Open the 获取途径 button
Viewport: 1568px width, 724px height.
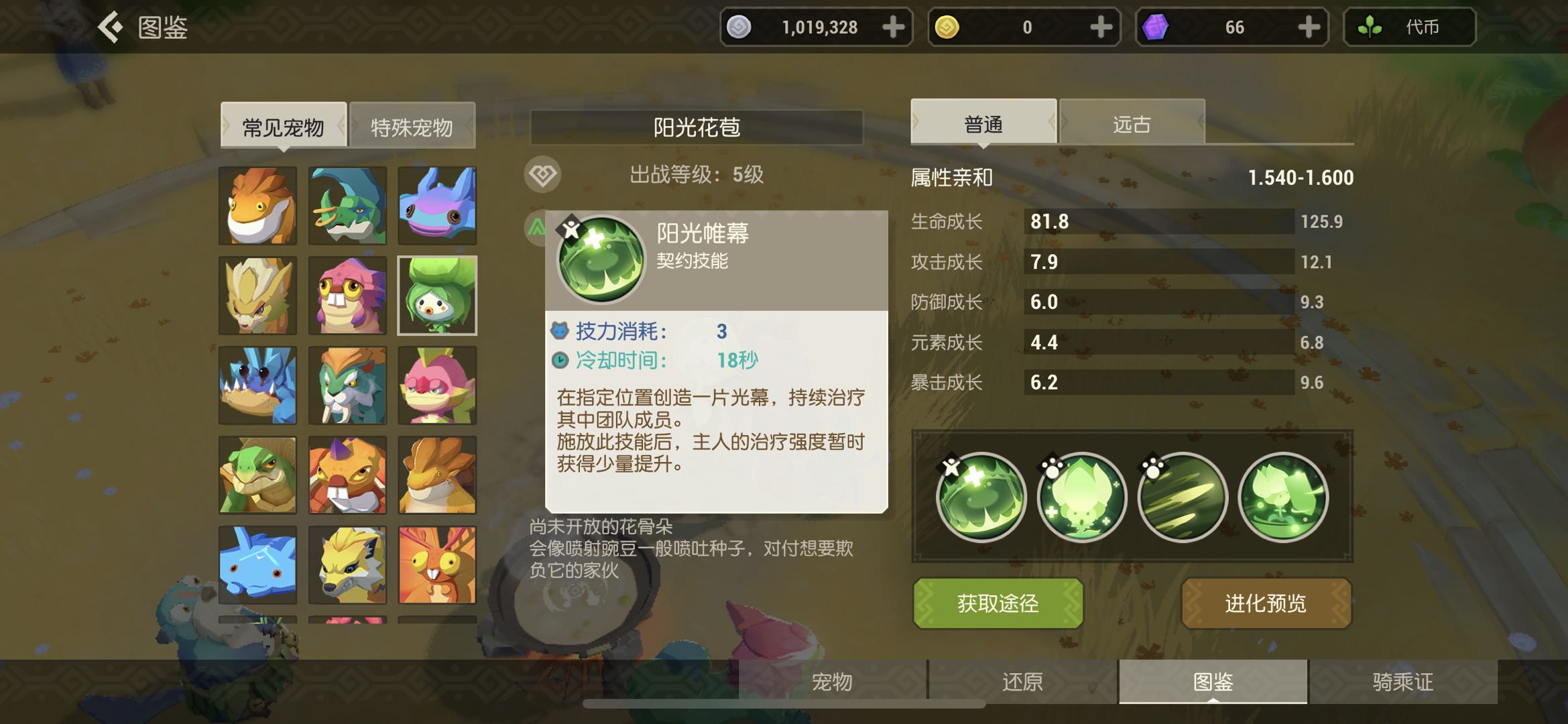pos(998,603)
